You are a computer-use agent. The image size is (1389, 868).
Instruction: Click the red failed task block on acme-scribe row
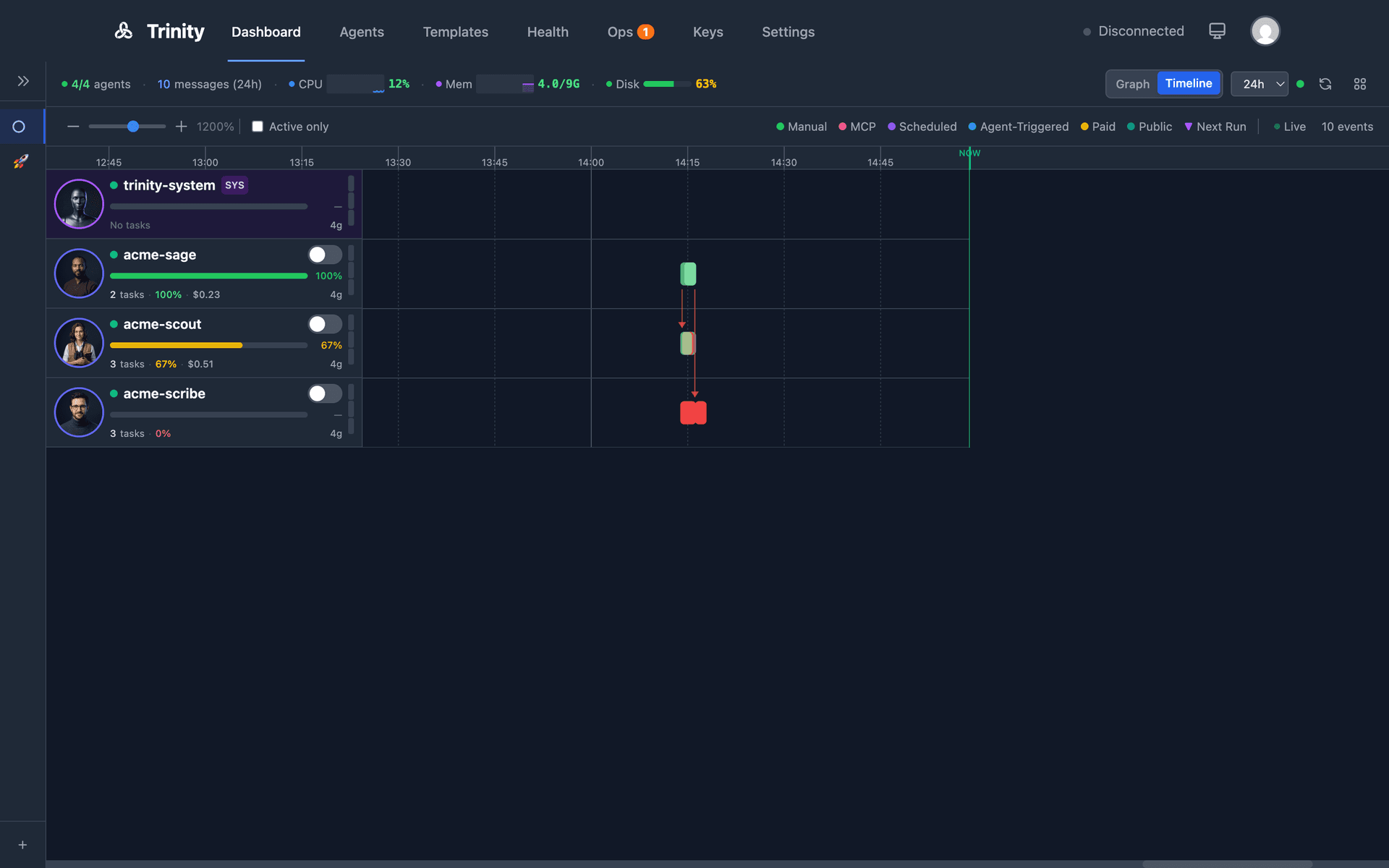click(693, 412)
